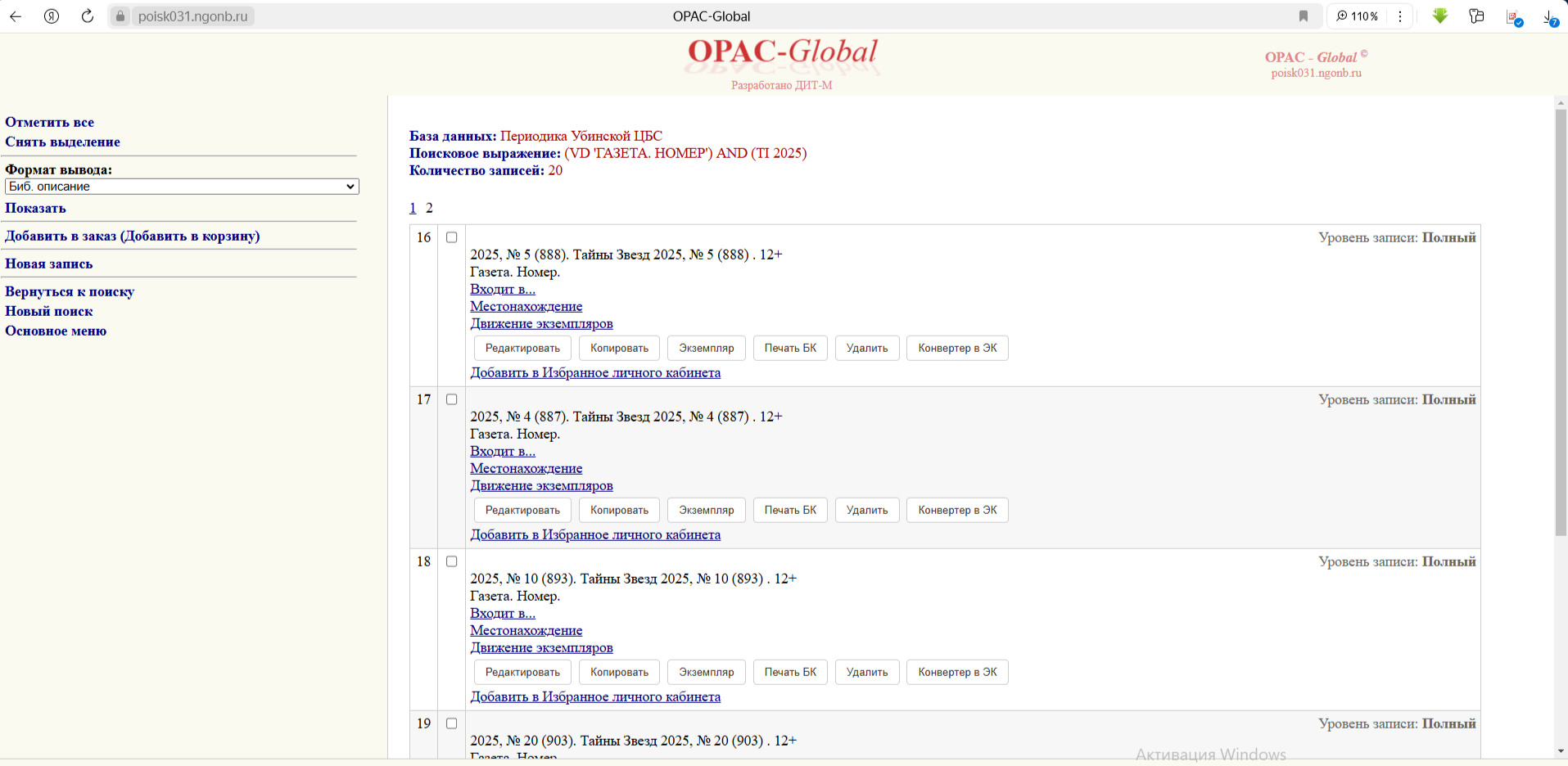Click the padlock site security icon
This screenshot has width=1568, height=766.
click(x=120, y=16)
